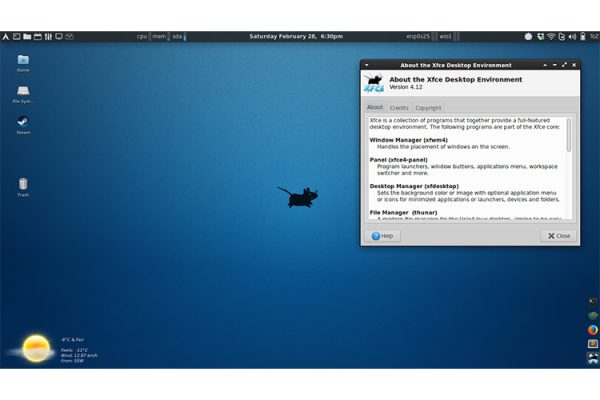Click the wlo1 network monitor
Screen dimensions: 600x400
pos(448,37)
